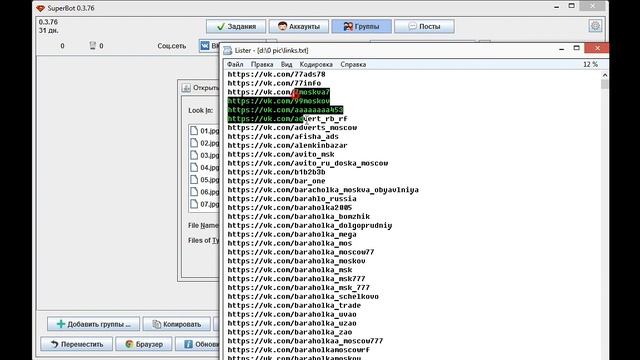Click the line https://vk.com/baraholkaa_moscow777
The width and height of the screenshot is (640, 360).
point(305,341)
